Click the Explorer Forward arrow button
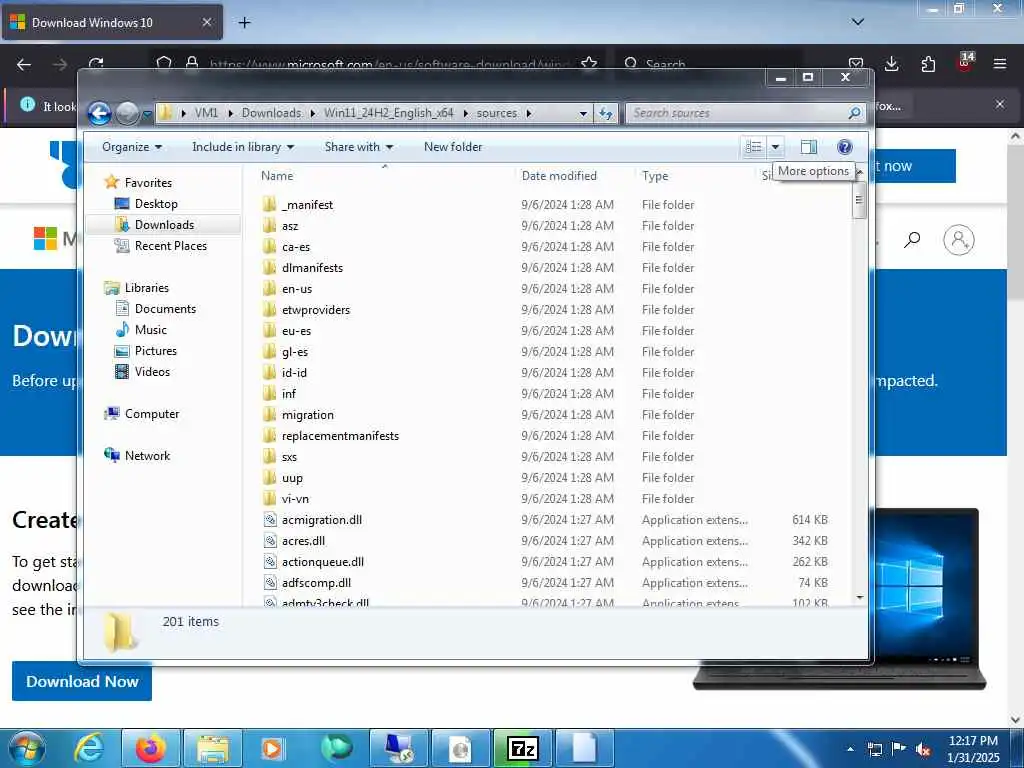This screenshot has width=1024, height=768. pyautogui.click(x=127, y=114)
